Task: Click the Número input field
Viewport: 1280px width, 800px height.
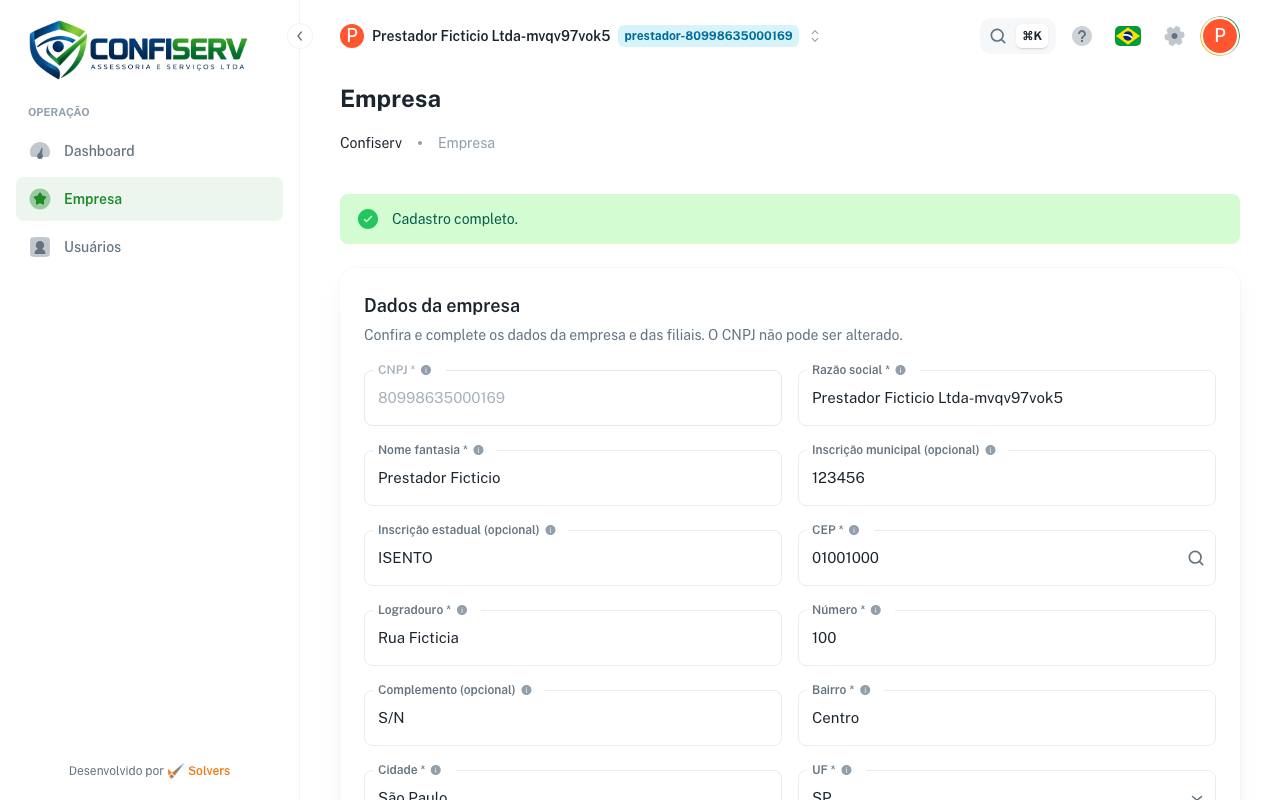Action: click(1006, 638)
